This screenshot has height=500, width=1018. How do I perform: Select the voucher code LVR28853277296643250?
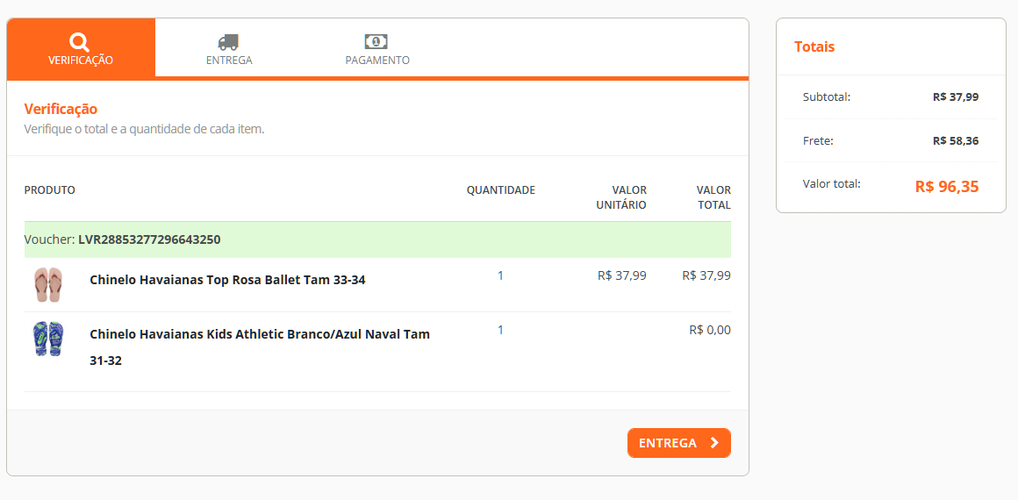[x=149, y=240]
